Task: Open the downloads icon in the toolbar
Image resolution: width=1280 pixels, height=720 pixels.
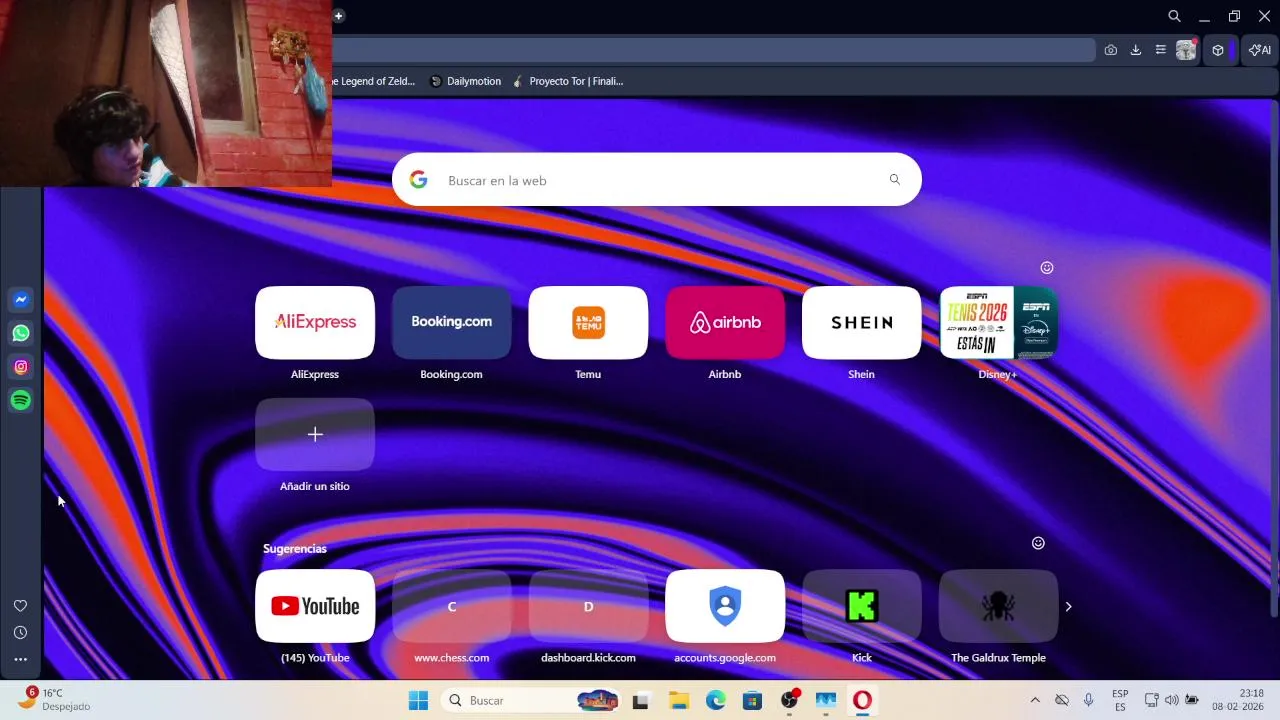Action: click(x=1136, y=50)
